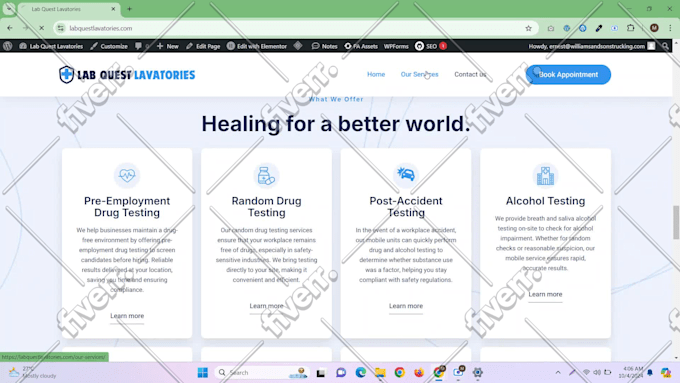The image size is (680, 383).
Task: Open the taskbar clock and date
Action: pos(631,372)
